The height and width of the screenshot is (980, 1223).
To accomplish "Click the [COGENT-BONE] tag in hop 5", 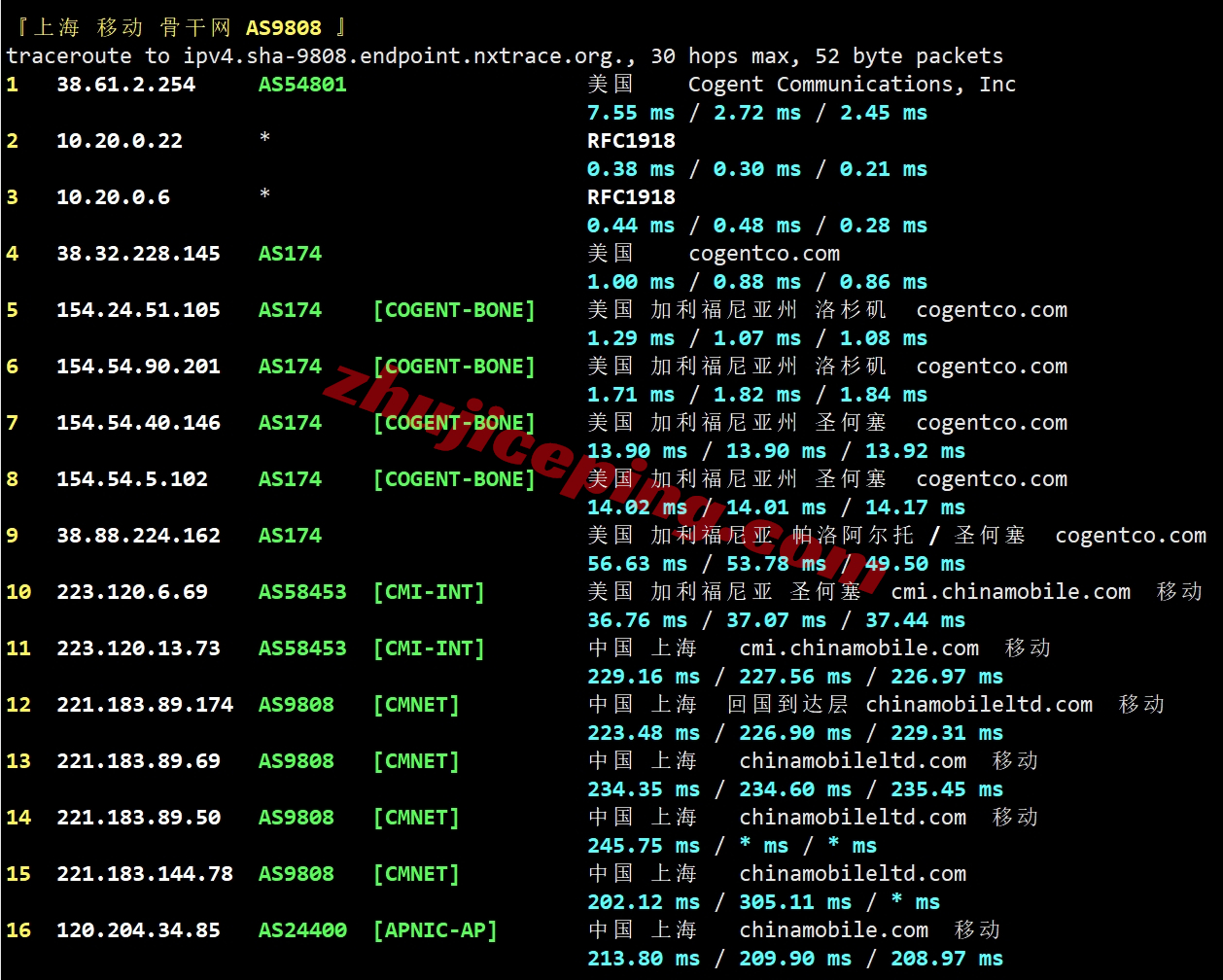I will [x=454, y=310].
